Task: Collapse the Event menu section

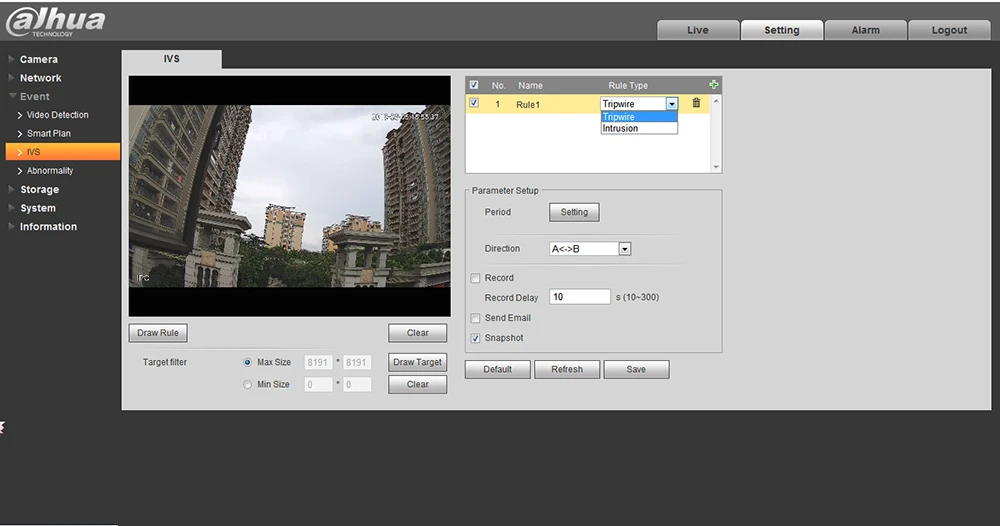Action: 34,96
